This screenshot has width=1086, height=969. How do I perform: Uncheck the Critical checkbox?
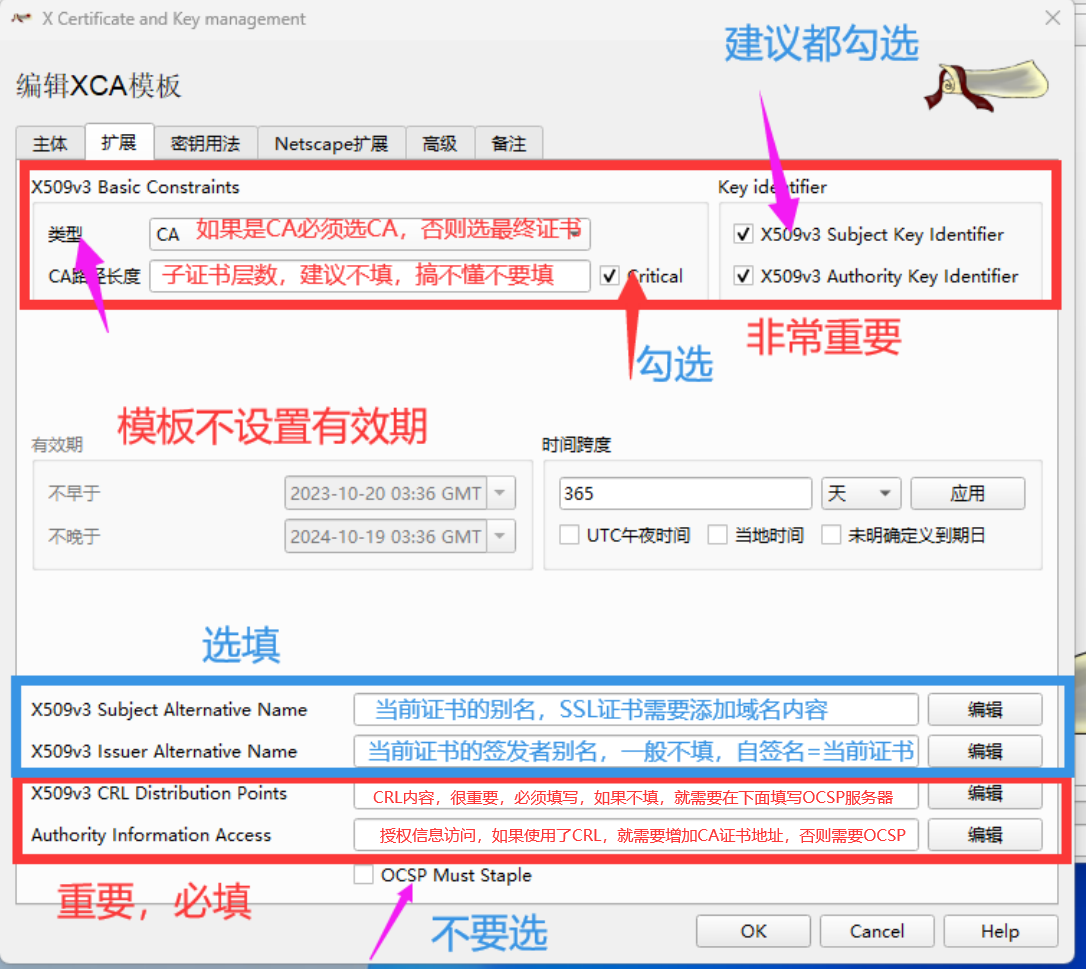(x=611, y=277)
